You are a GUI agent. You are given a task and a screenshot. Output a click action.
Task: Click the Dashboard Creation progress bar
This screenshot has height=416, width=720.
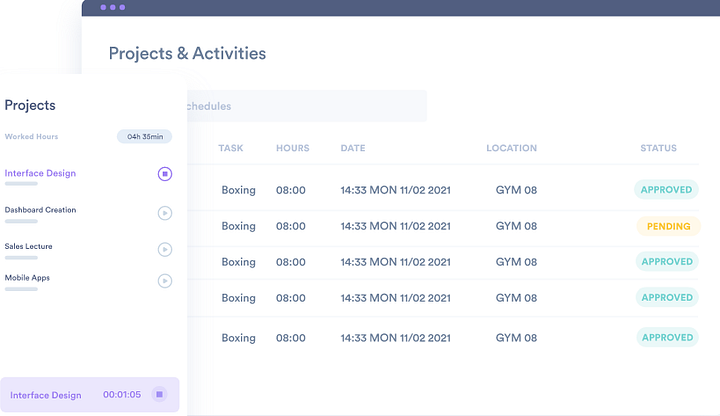click(21, 221)
